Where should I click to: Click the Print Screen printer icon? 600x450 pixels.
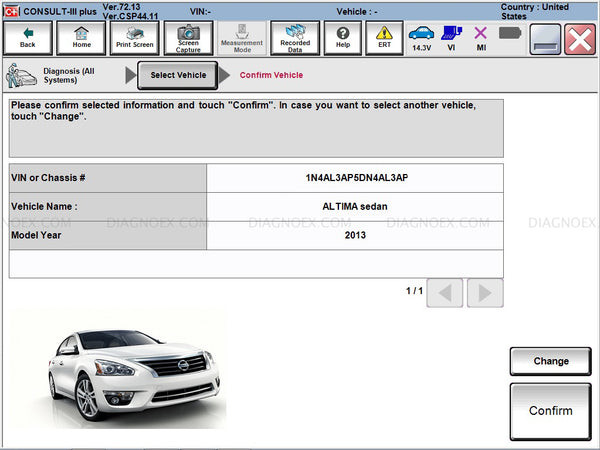point(134,38)
